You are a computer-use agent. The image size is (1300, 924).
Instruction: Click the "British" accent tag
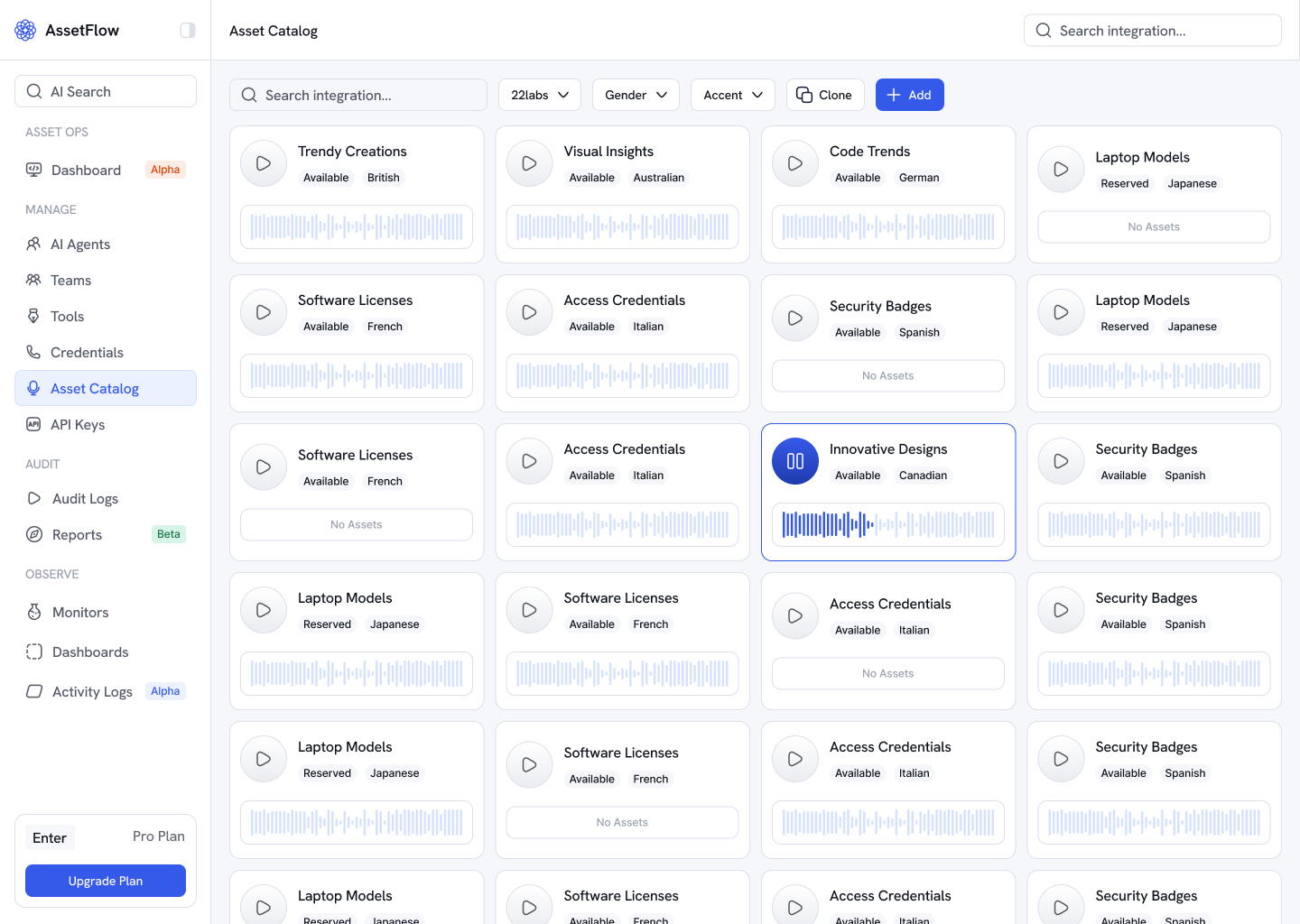[x=384, y=178]
